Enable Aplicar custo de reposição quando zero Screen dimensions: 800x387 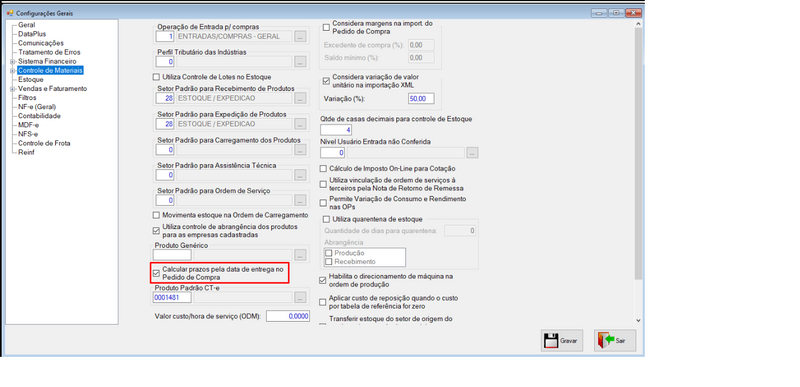pyautogui.click(x=323, y=302)
